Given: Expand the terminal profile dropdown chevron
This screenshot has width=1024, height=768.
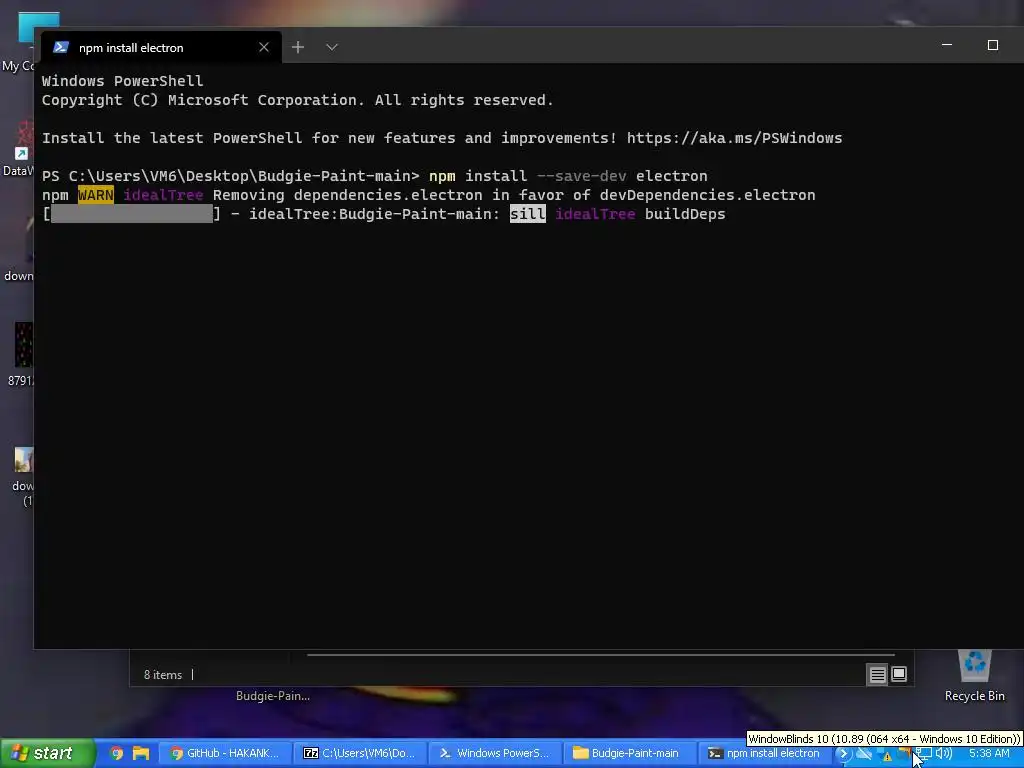Looking at the screenshot, I should pos(332,47).
